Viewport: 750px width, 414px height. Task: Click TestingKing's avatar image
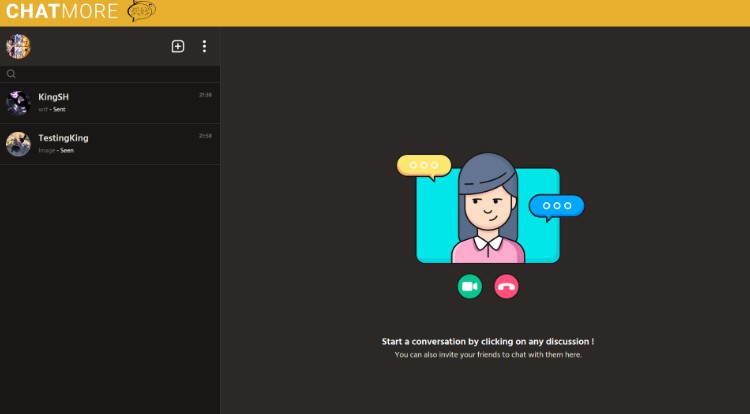tap(18, 144)
